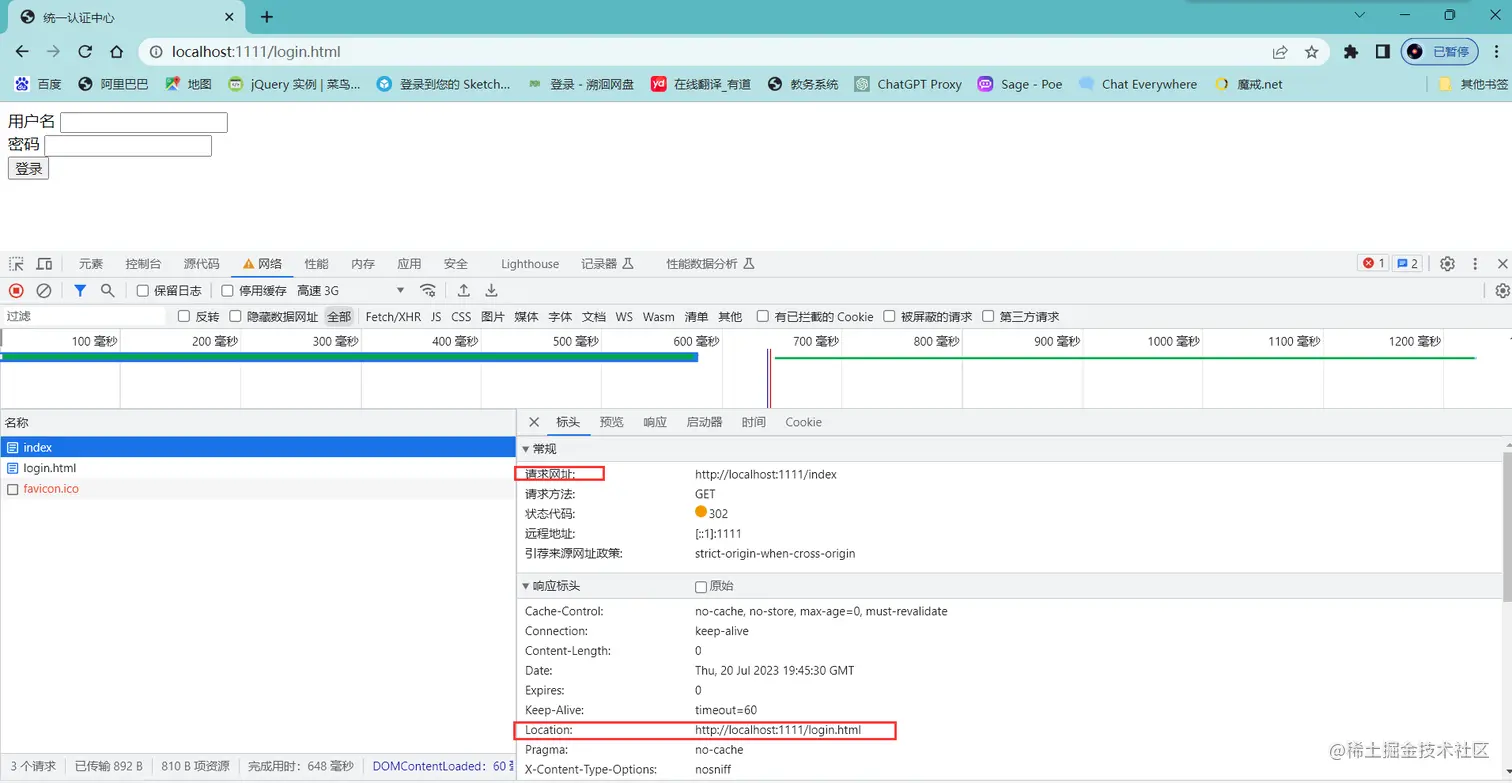Filter requests by 文档 type

point(594,317)
